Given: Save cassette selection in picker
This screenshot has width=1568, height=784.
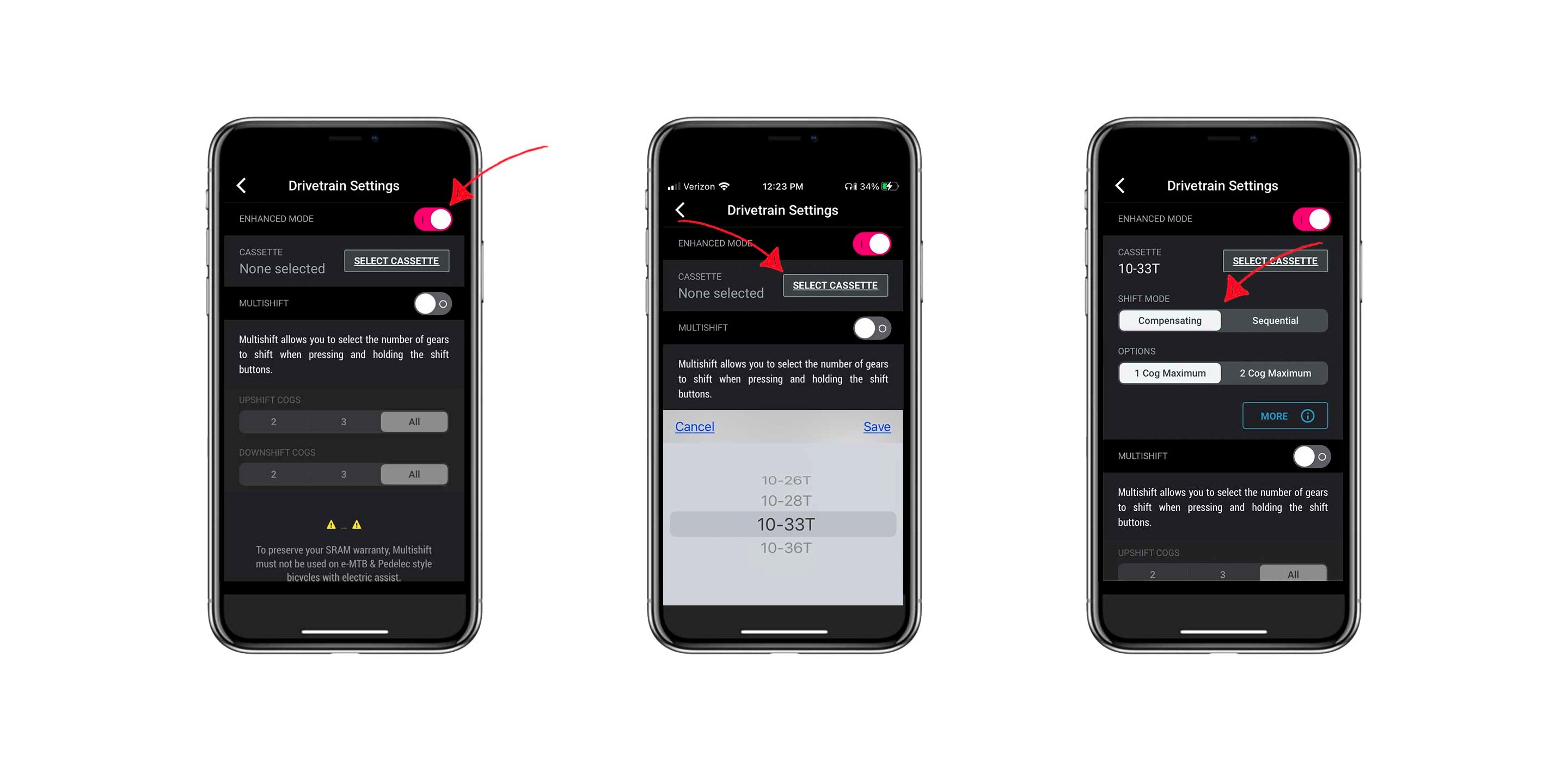Looking at the screenshot, I should (877, 427).
